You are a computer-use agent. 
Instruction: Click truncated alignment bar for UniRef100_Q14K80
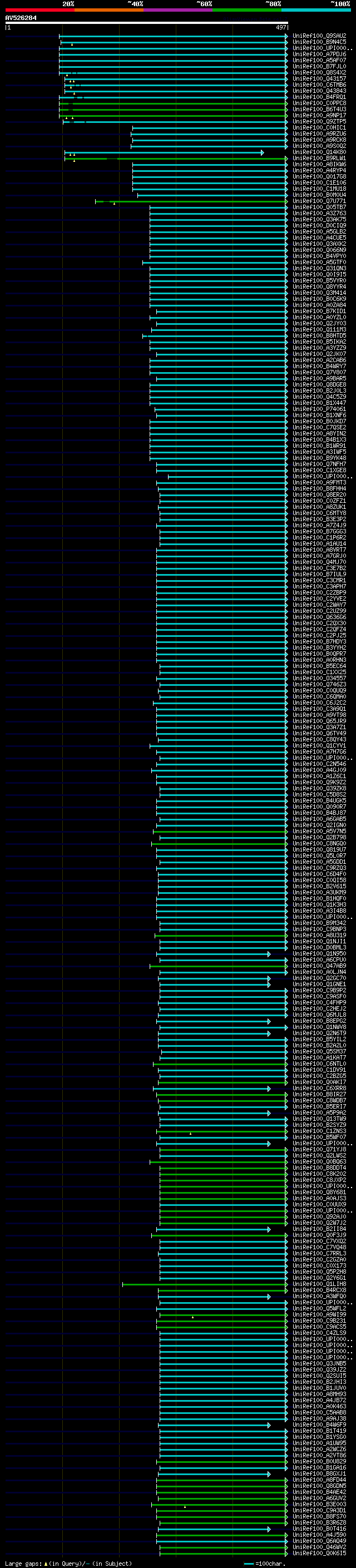(164, 152)
